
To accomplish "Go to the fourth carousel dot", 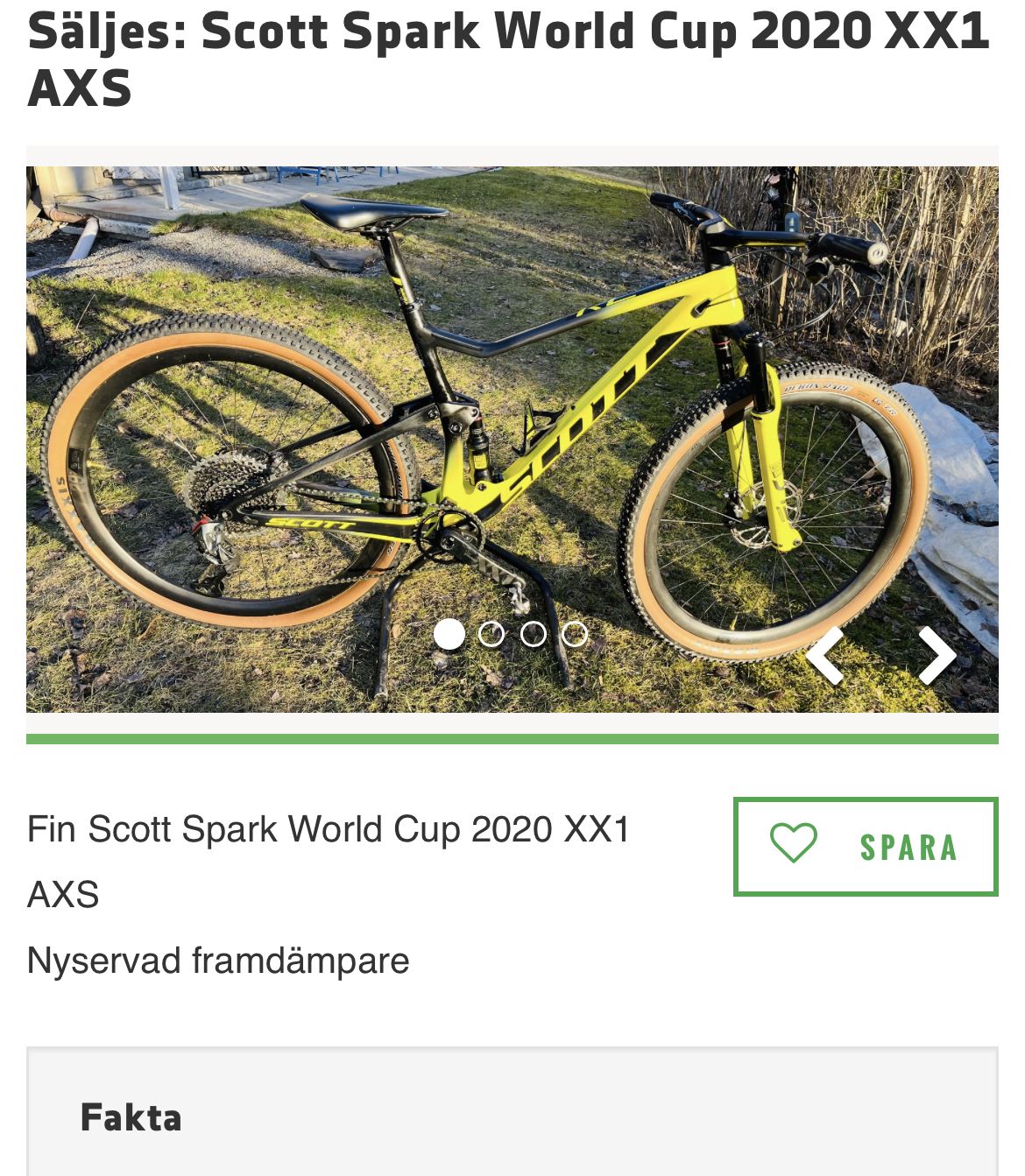I will click(575, 634).
